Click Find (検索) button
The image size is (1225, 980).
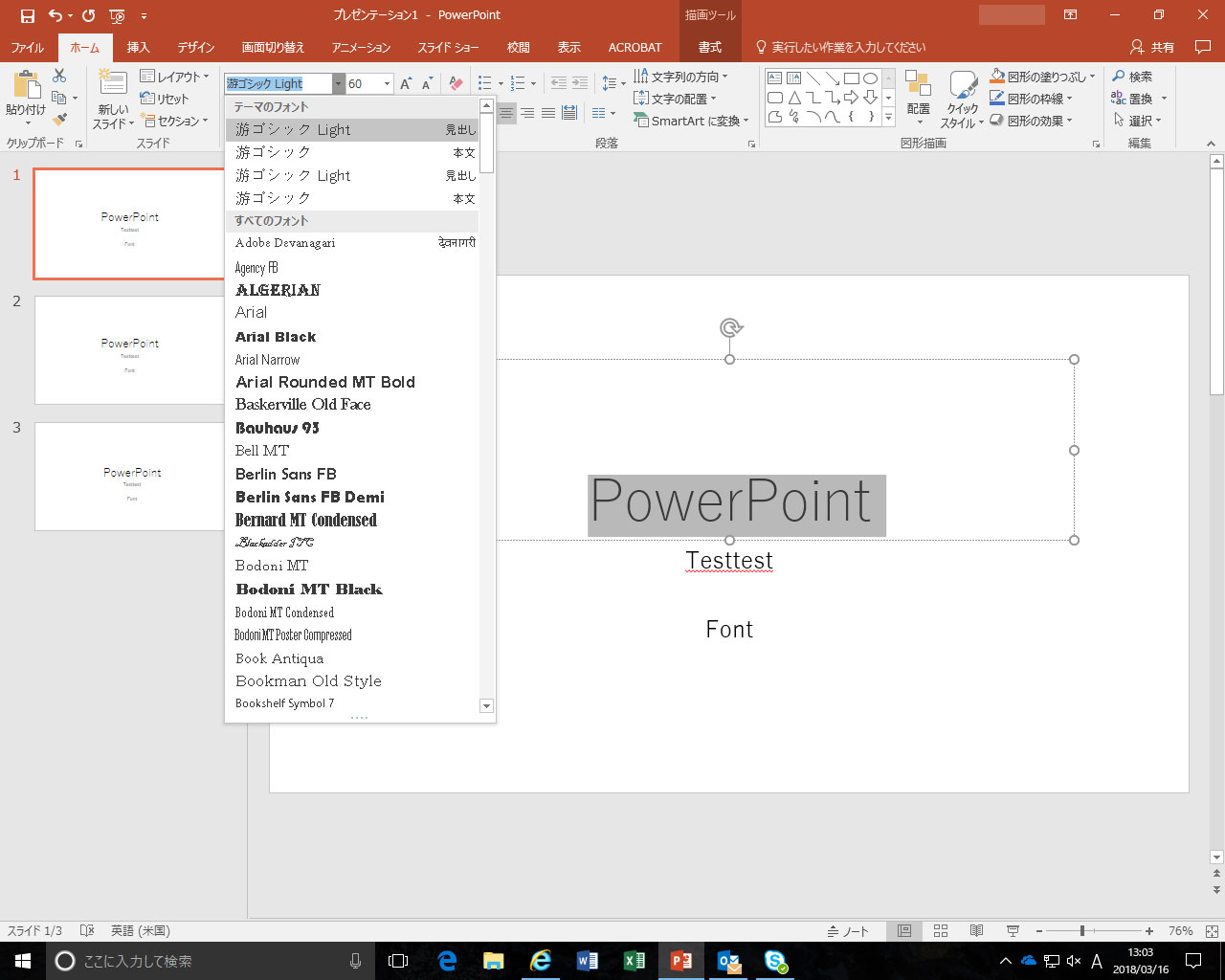click(1132, 77)
